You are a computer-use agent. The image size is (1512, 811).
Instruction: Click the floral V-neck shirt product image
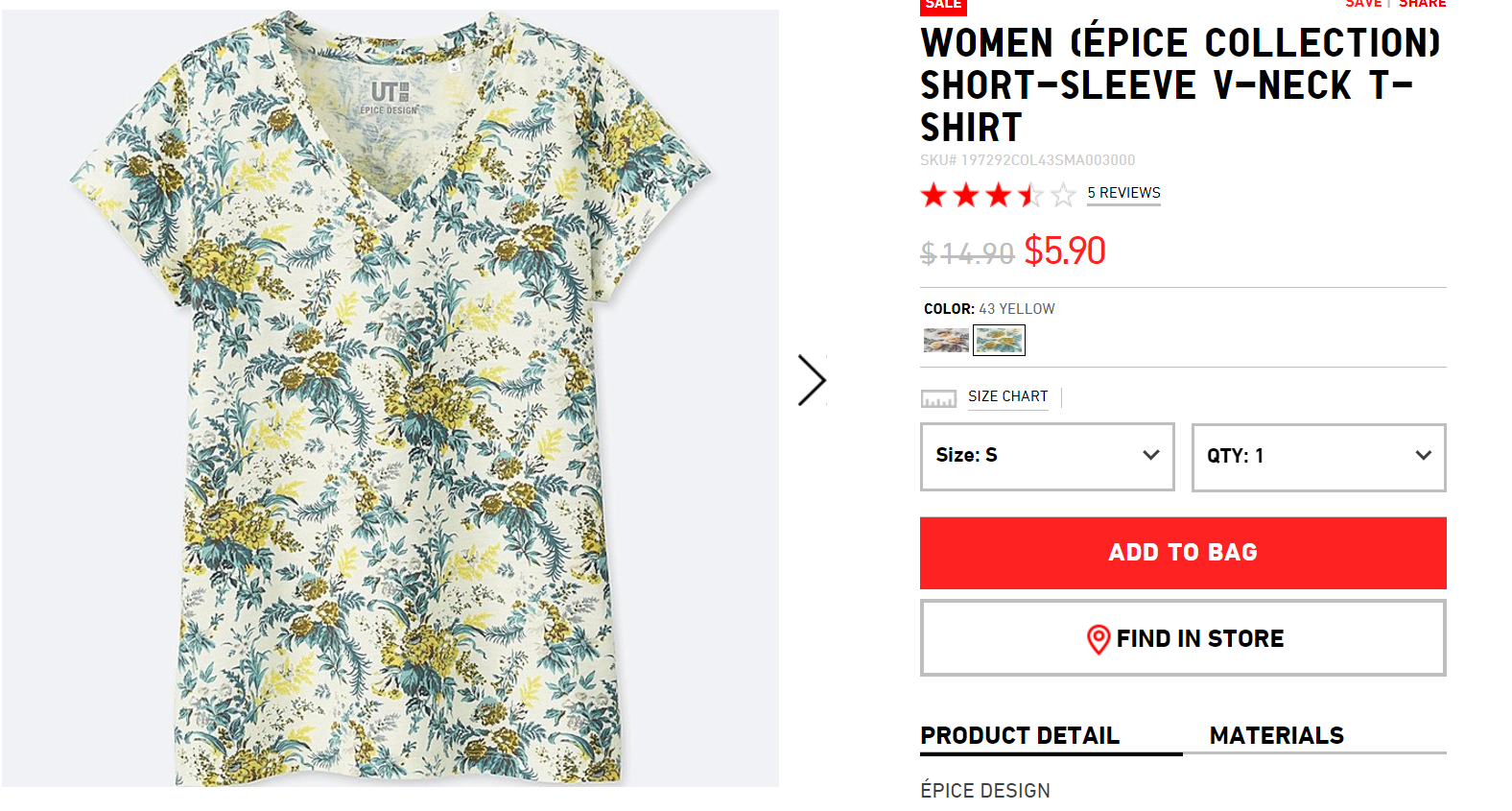tap(390, 398)
